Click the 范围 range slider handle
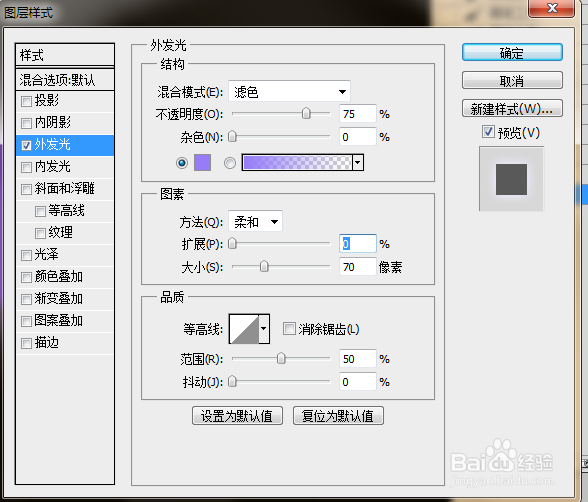The image size is (588, 502). [281, 359]
